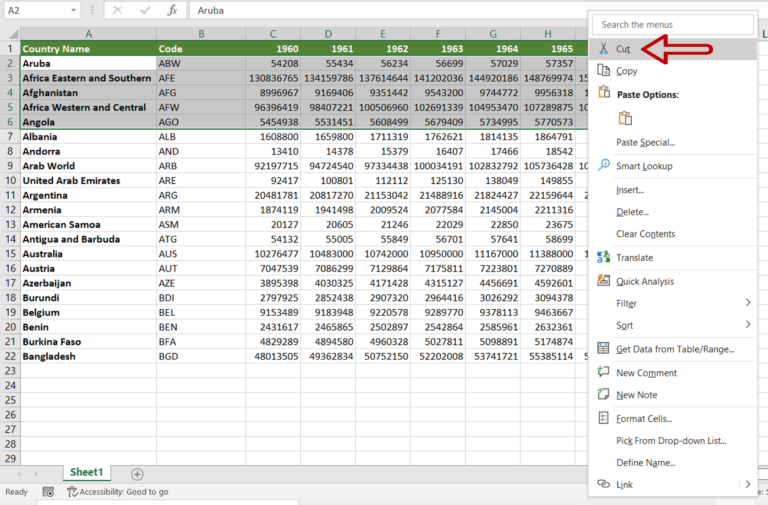Select row 15 header

click(10, 254)
